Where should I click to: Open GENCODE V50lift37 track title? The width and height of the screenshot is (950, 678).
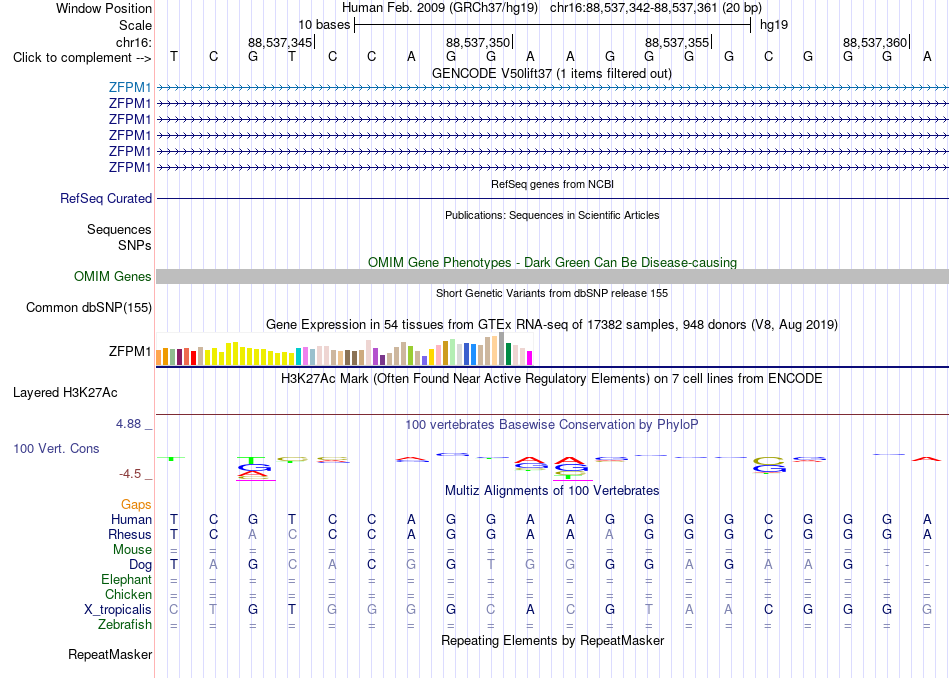click(x=552, y=73)
